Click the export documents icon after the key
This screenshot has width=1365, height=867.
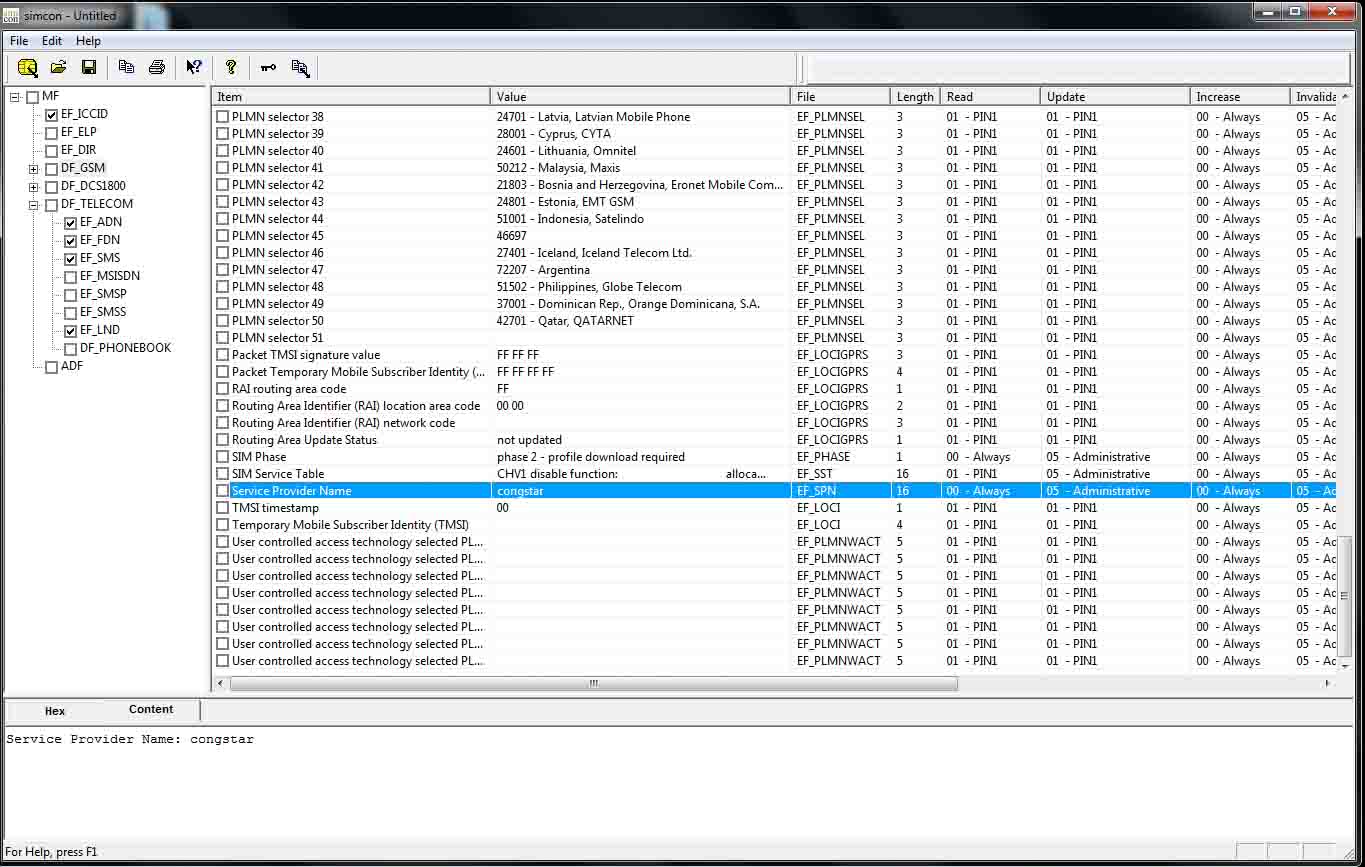pos(300,68)
